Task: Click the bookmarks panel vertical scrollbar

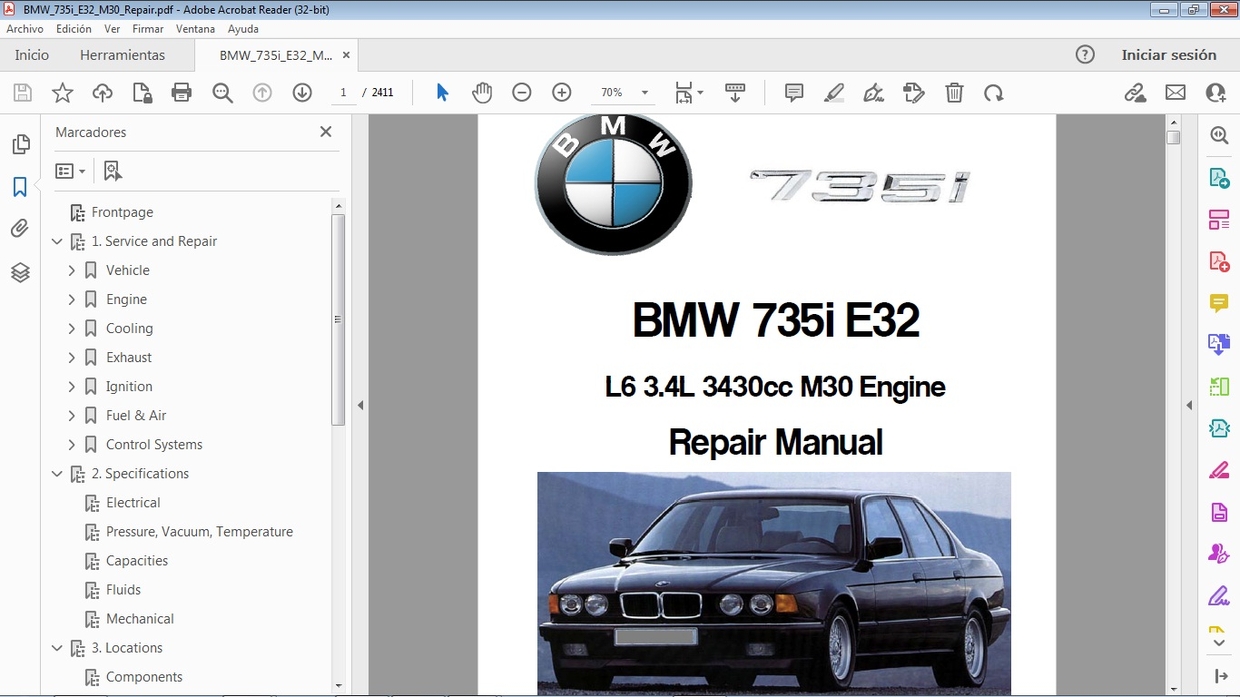Action: (338, 320)
